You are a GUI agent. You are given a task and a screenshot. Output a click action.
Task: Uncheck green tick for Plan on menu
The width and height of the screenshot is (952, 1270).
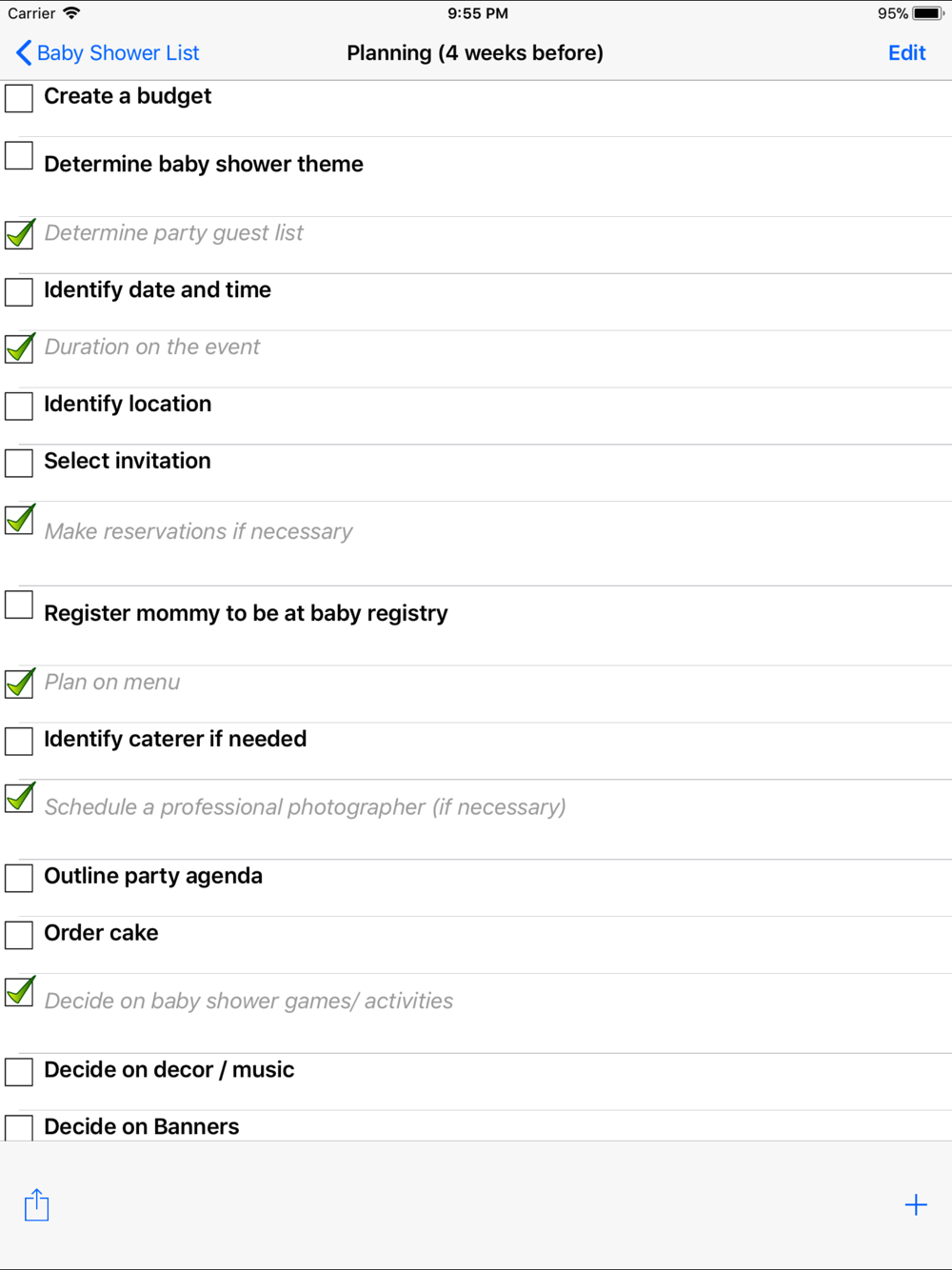click(x=19, y=683)
